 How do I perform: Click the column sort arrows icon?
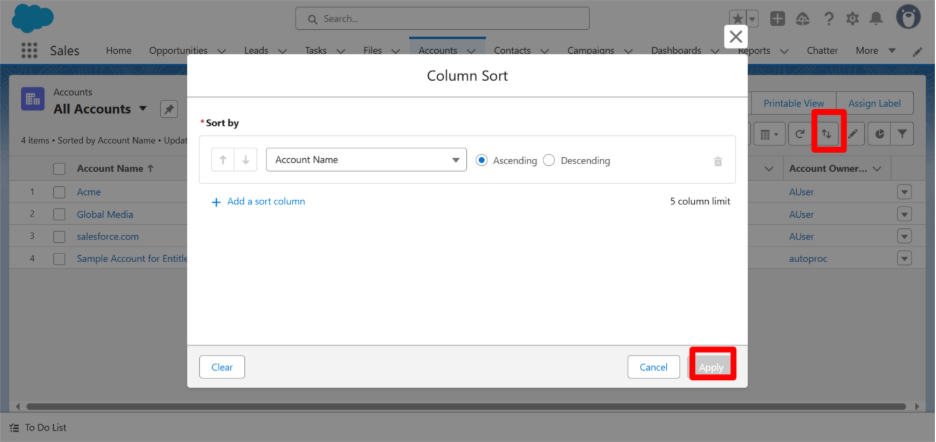(827, 134)
